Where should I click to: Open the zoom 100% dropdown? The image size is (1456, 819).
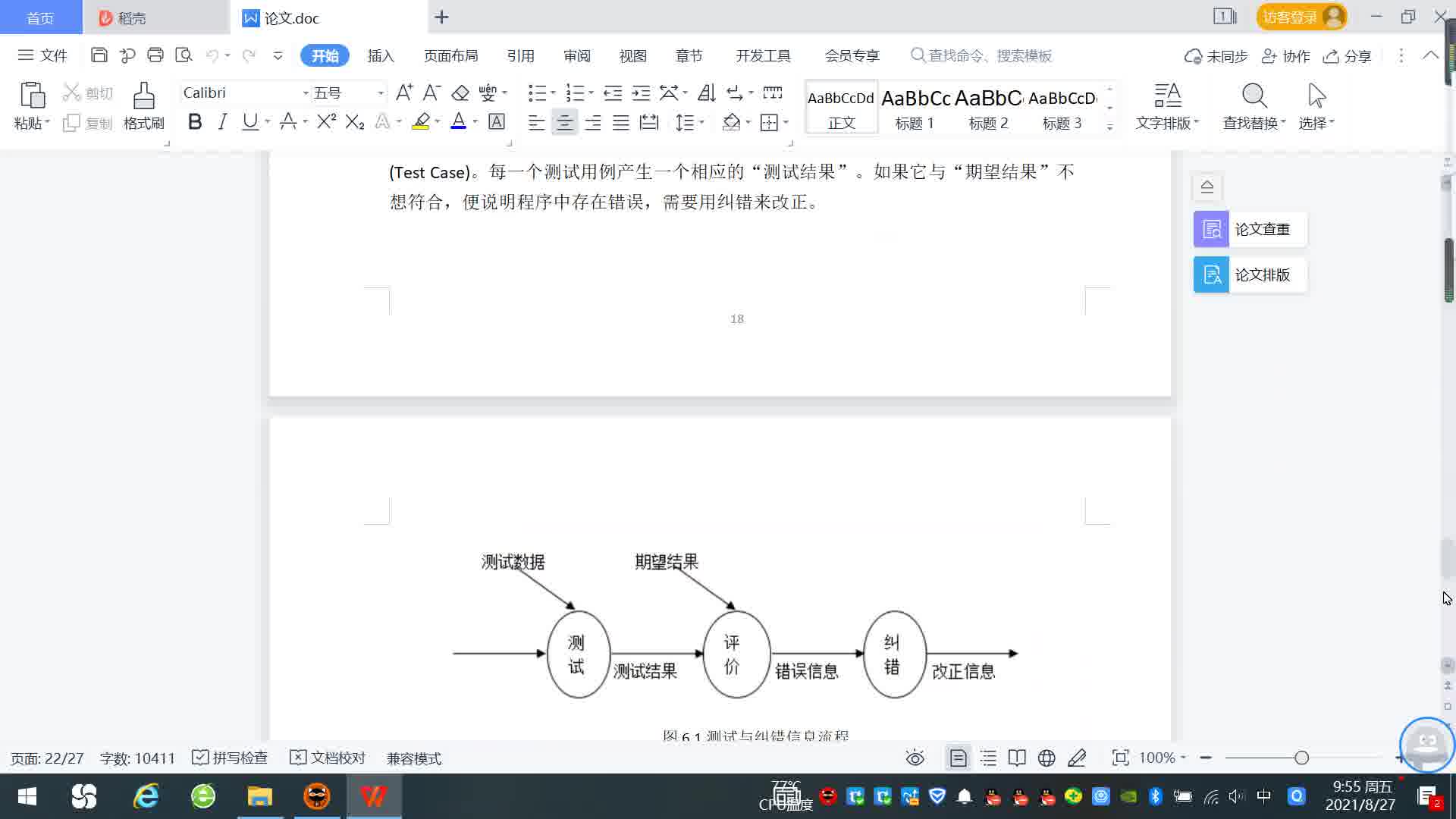[1163, 758]
